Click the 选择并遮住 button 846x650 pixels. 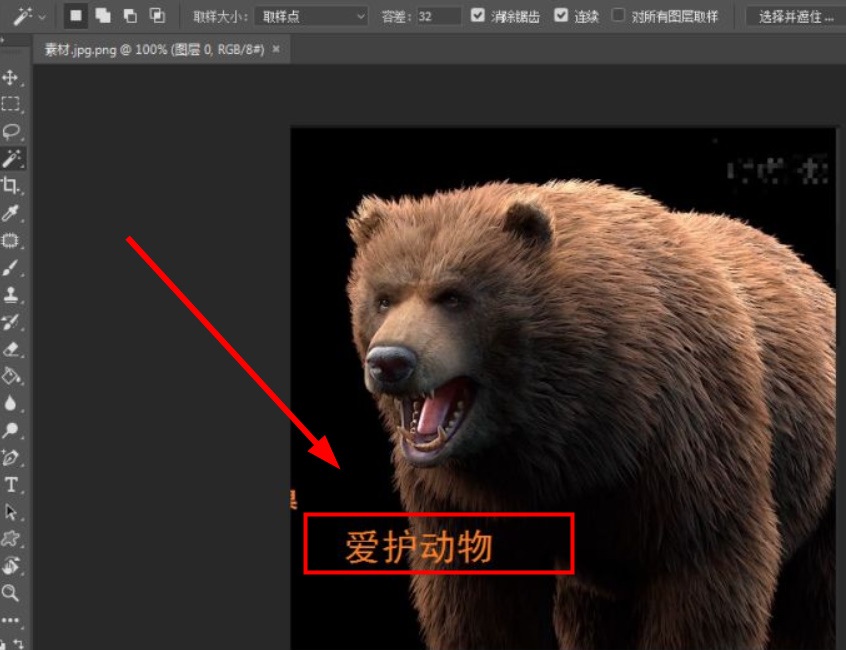tap(796, 16)
